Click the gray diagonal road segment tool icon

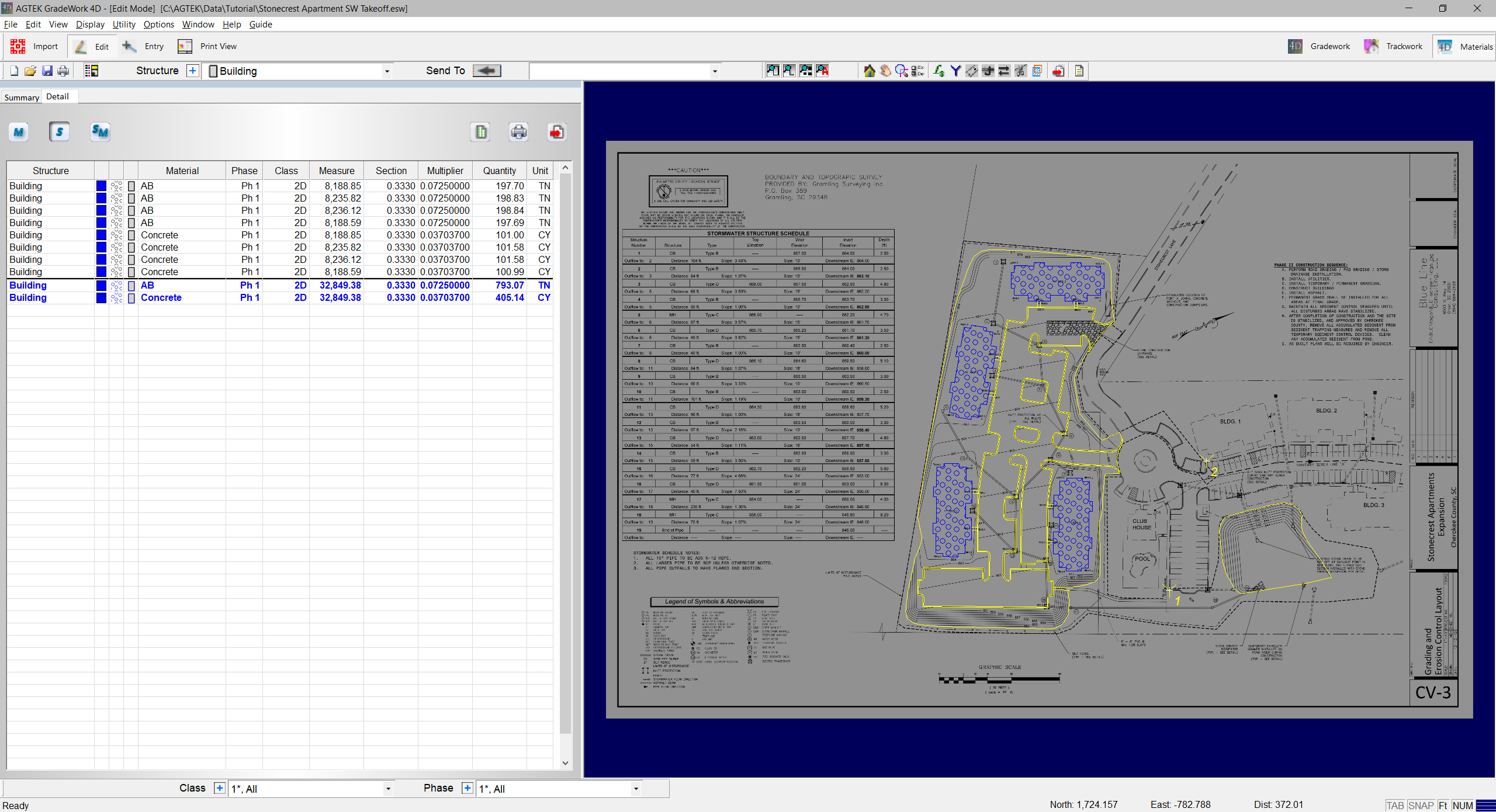pyautogui.click(x=971, y=71)
